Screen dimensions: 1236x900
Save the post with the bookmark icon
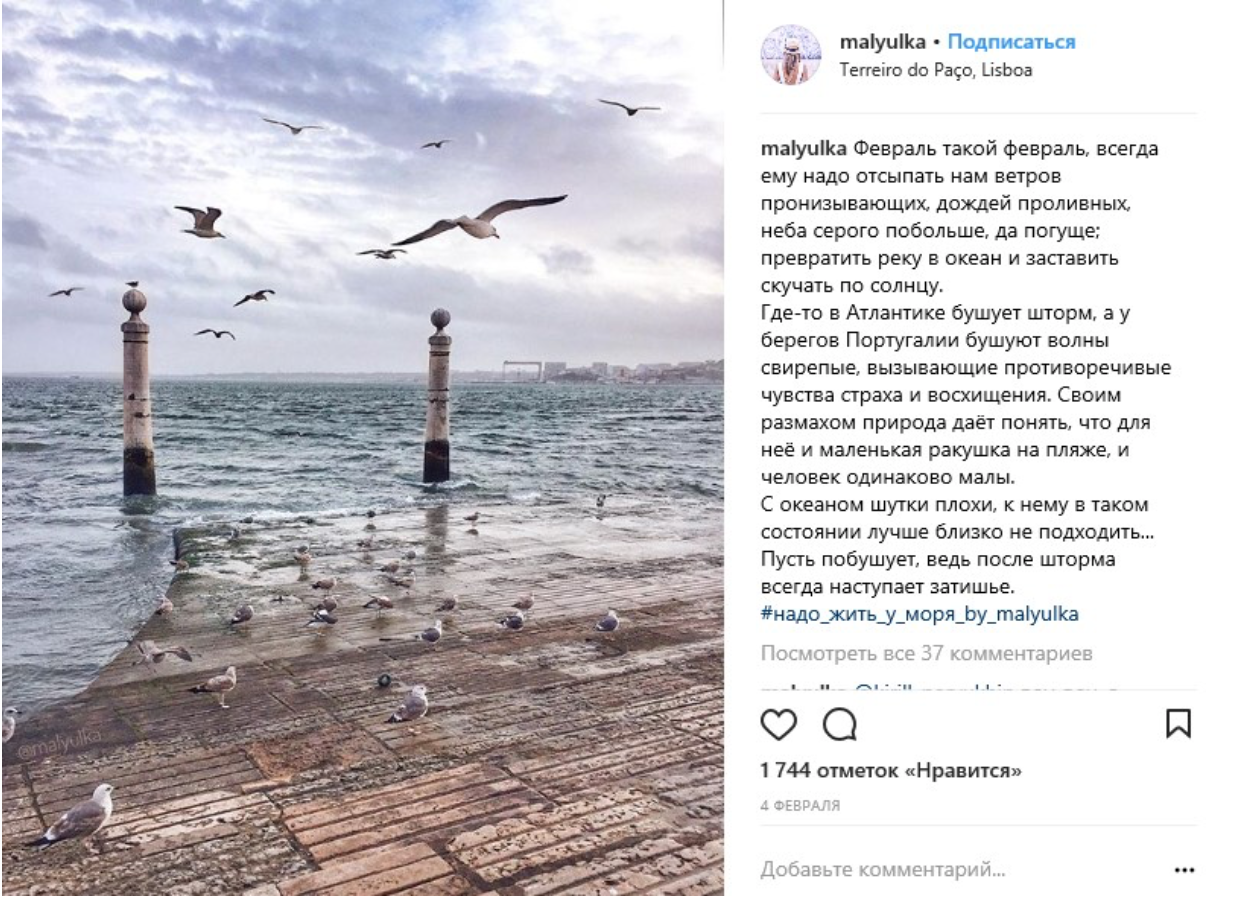(1178, 723)
